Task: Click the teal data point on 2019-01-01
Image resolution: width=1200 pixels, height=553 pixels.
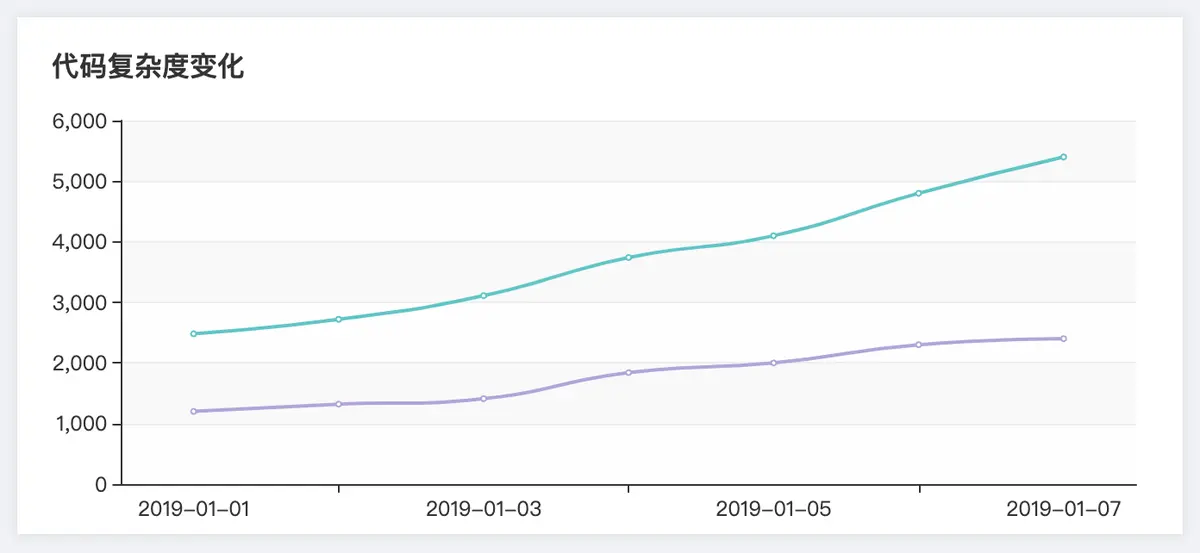Action: pos(193,334)
